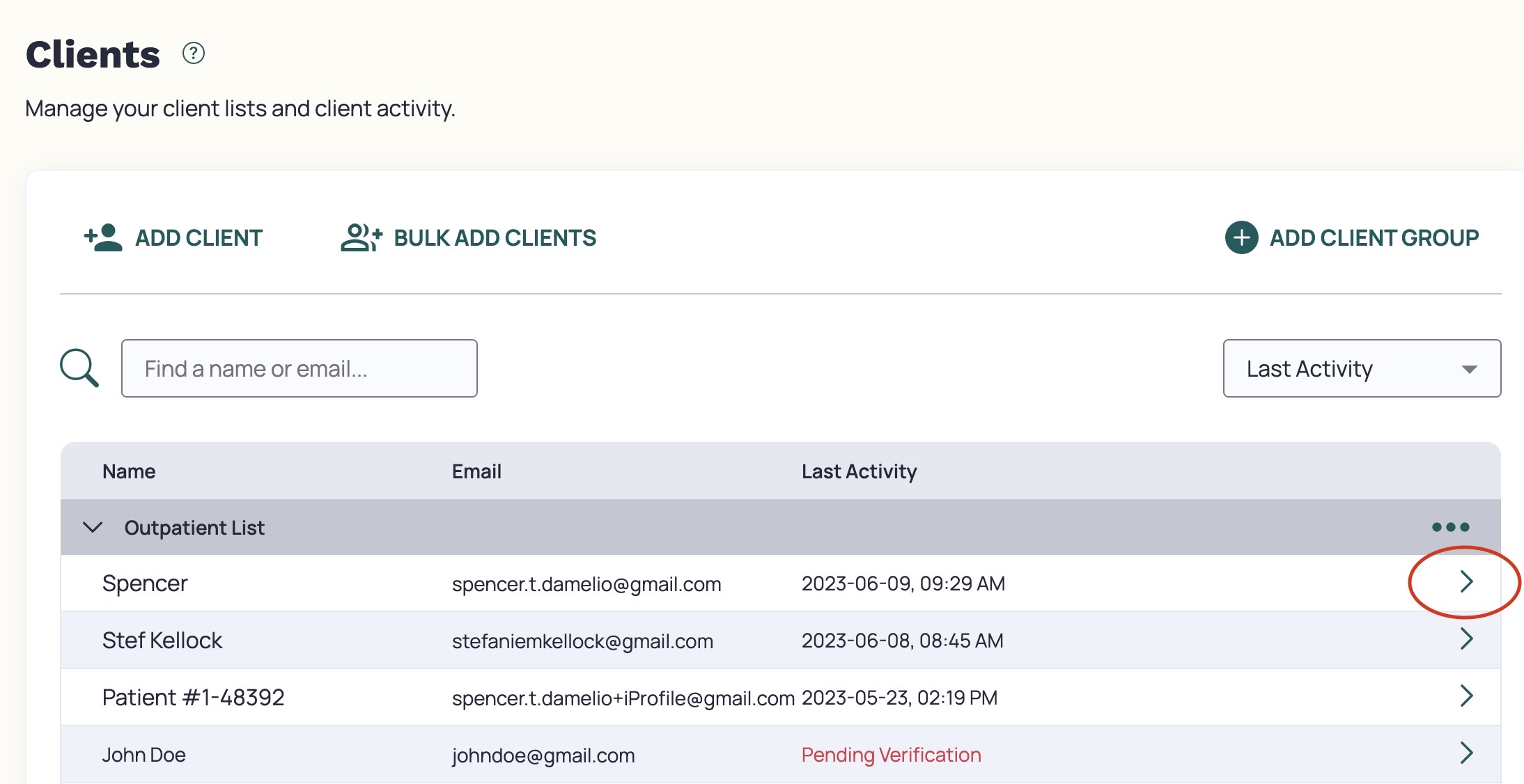
Task: Click the Name column header
Action: 129,471
